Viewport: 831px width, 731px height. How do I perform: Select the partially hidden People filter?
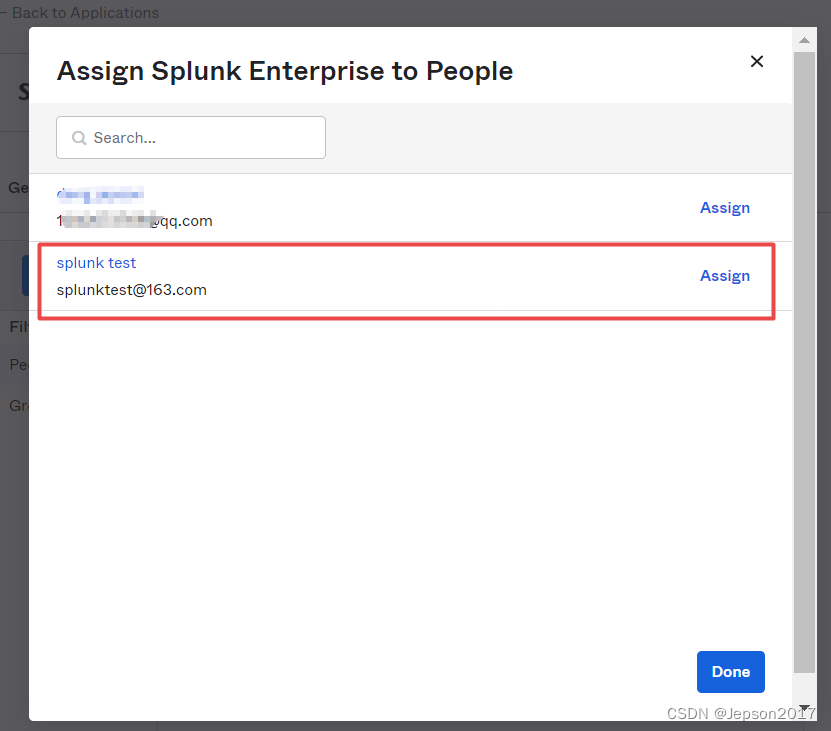[18, 365]
